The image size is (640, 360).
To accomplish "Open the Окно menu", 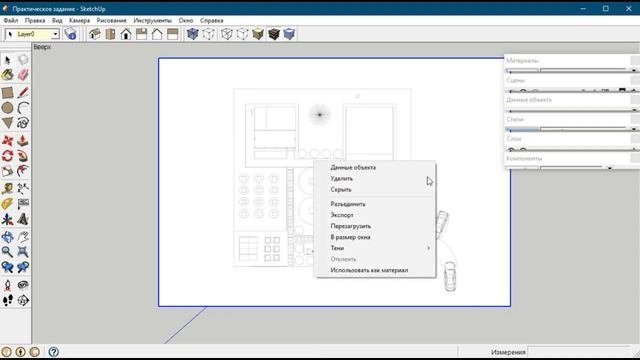I will point(186,20).
